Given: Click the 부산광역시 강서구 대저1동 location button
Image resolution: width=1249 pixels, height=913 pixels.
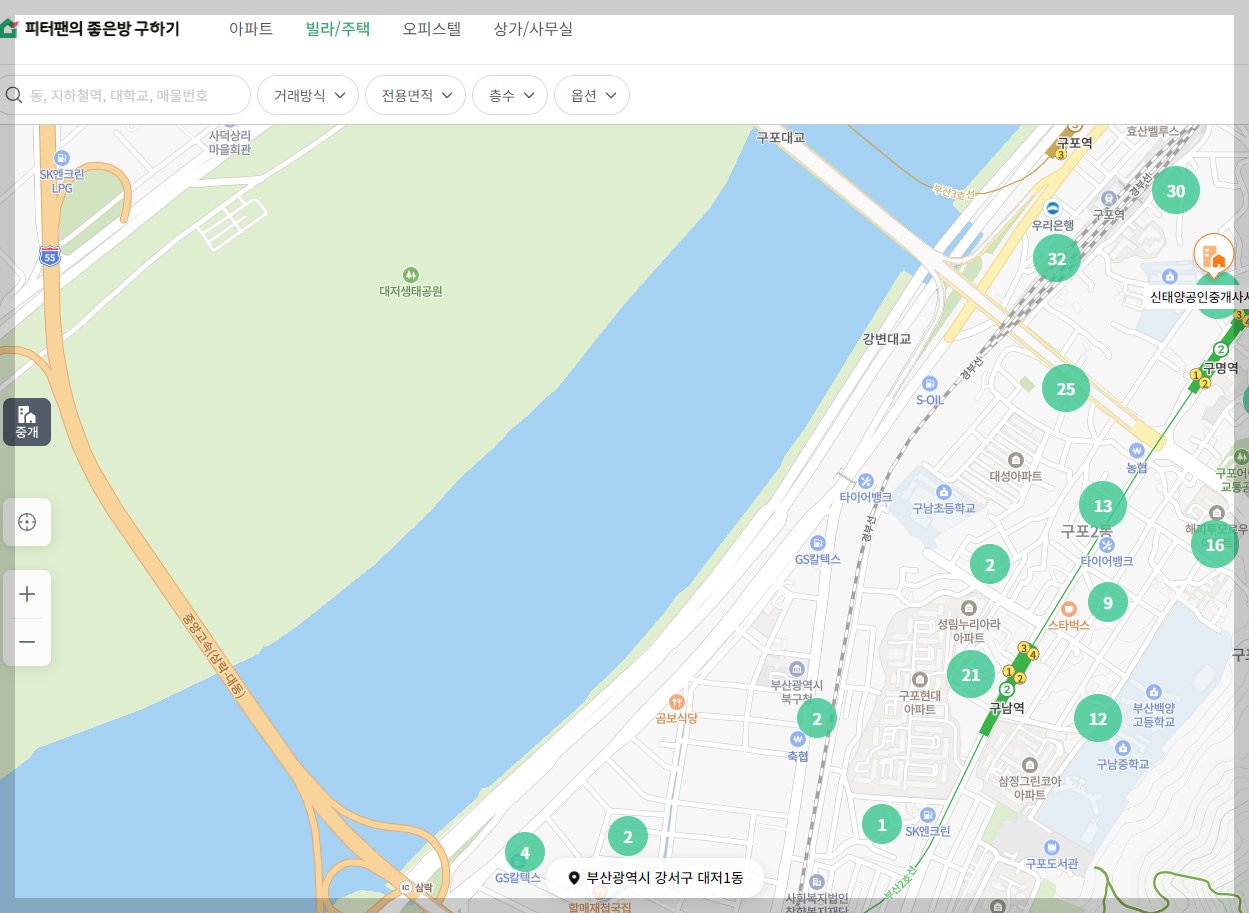Looking at the screenshot, I should [x=654, y=877].
